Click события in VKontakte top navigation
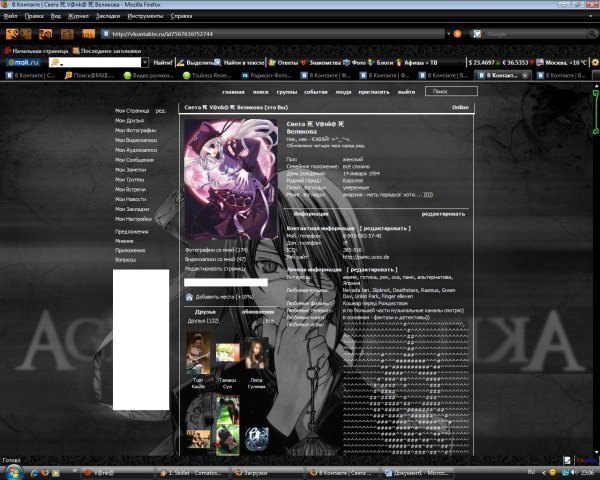 (x=316, y=92)
